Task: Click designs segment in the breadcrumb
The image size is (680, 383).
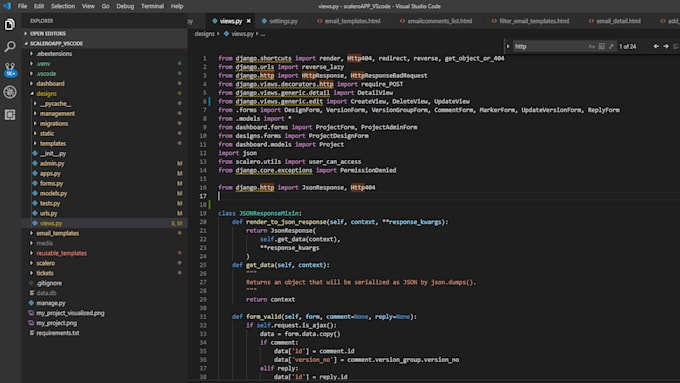Action: (x=204, y=33)
